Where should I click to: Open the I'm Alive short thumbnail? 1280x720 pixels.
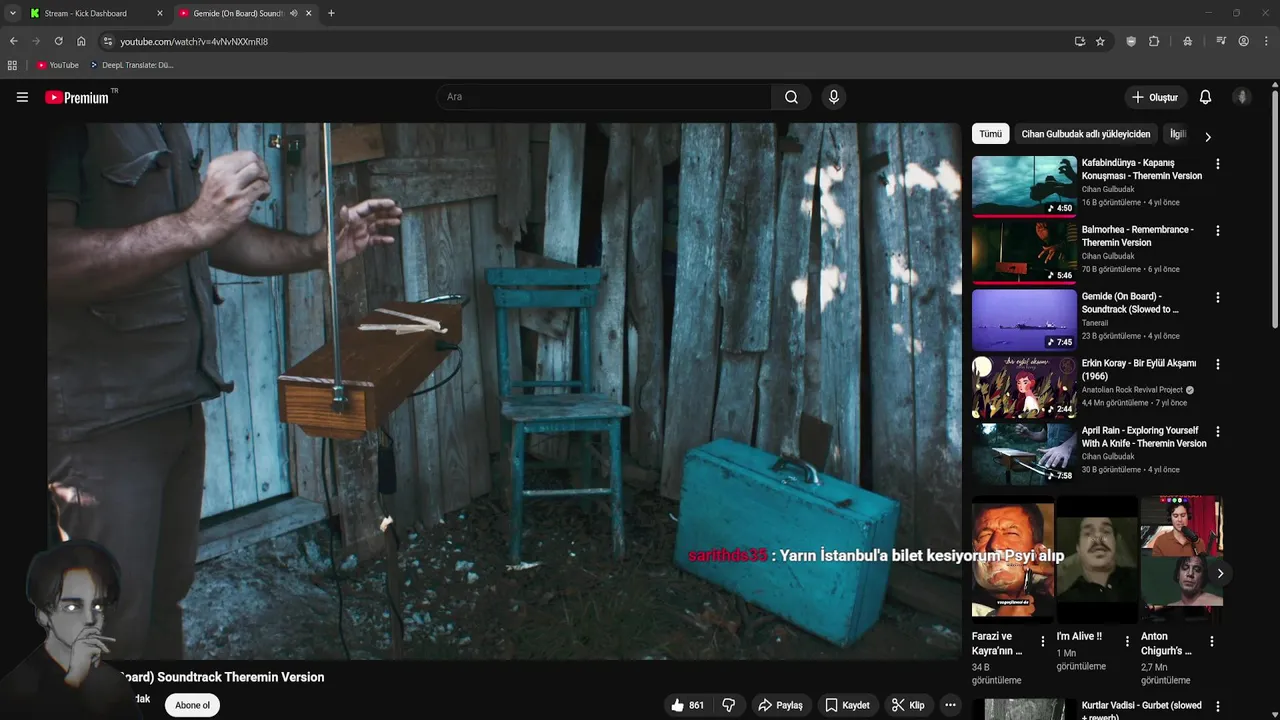1097,559
